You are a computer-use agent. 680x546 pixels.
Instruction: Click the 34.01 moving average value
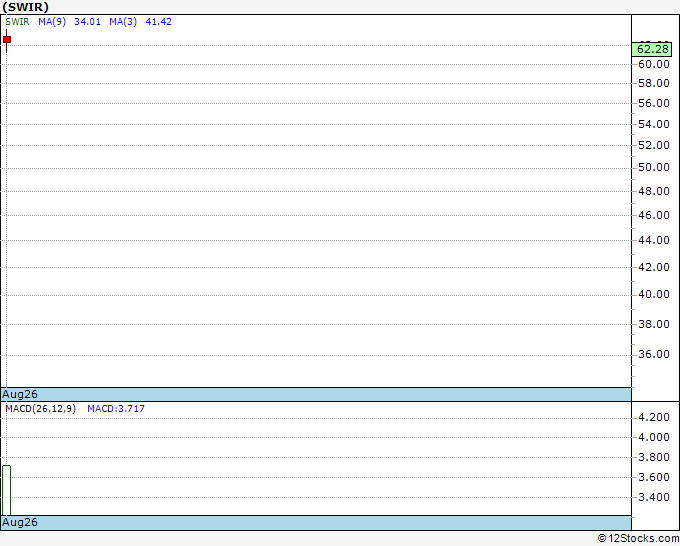tap(87, 22)
